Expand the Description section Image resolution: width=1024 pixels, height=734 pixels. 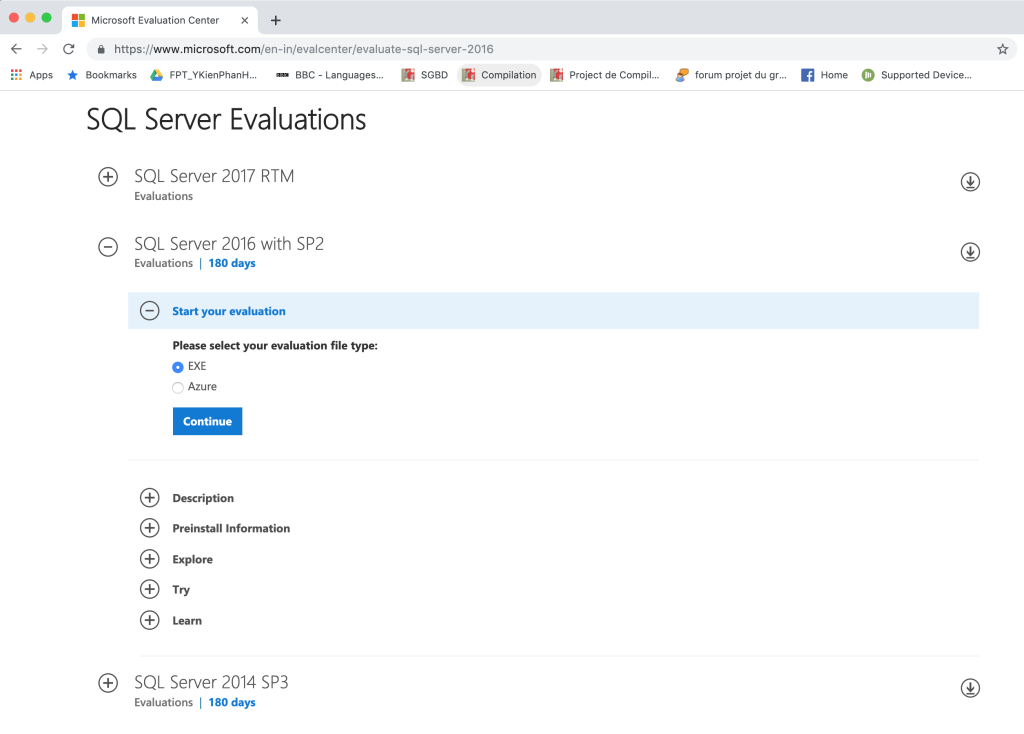tap(149, 497)
